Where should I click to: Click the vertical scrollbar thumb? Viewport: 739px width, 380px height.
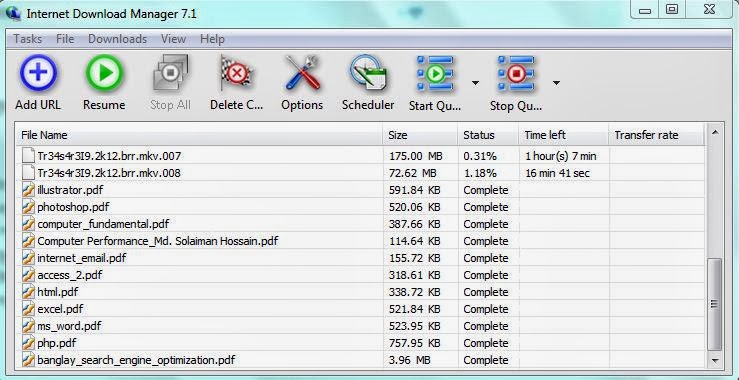[715, 304]
